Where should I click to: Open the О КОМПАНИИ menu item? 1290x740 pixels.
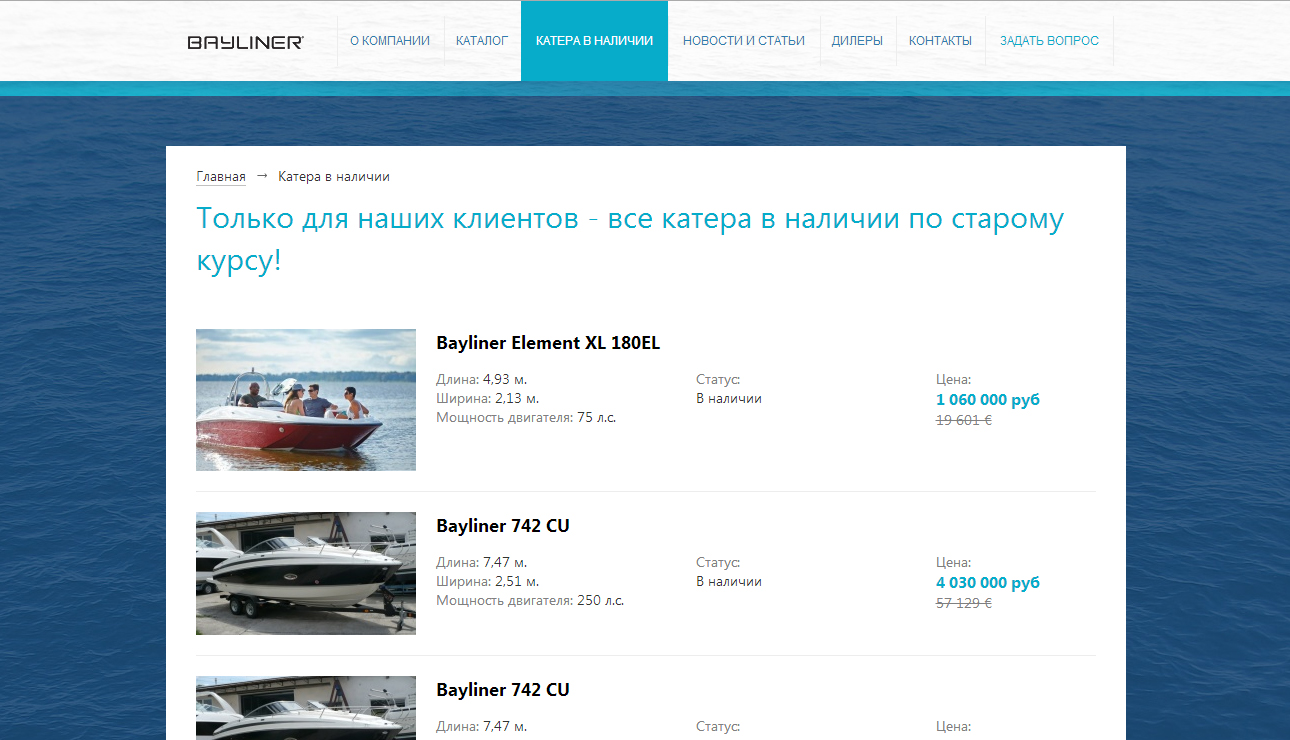coord(390,41)
